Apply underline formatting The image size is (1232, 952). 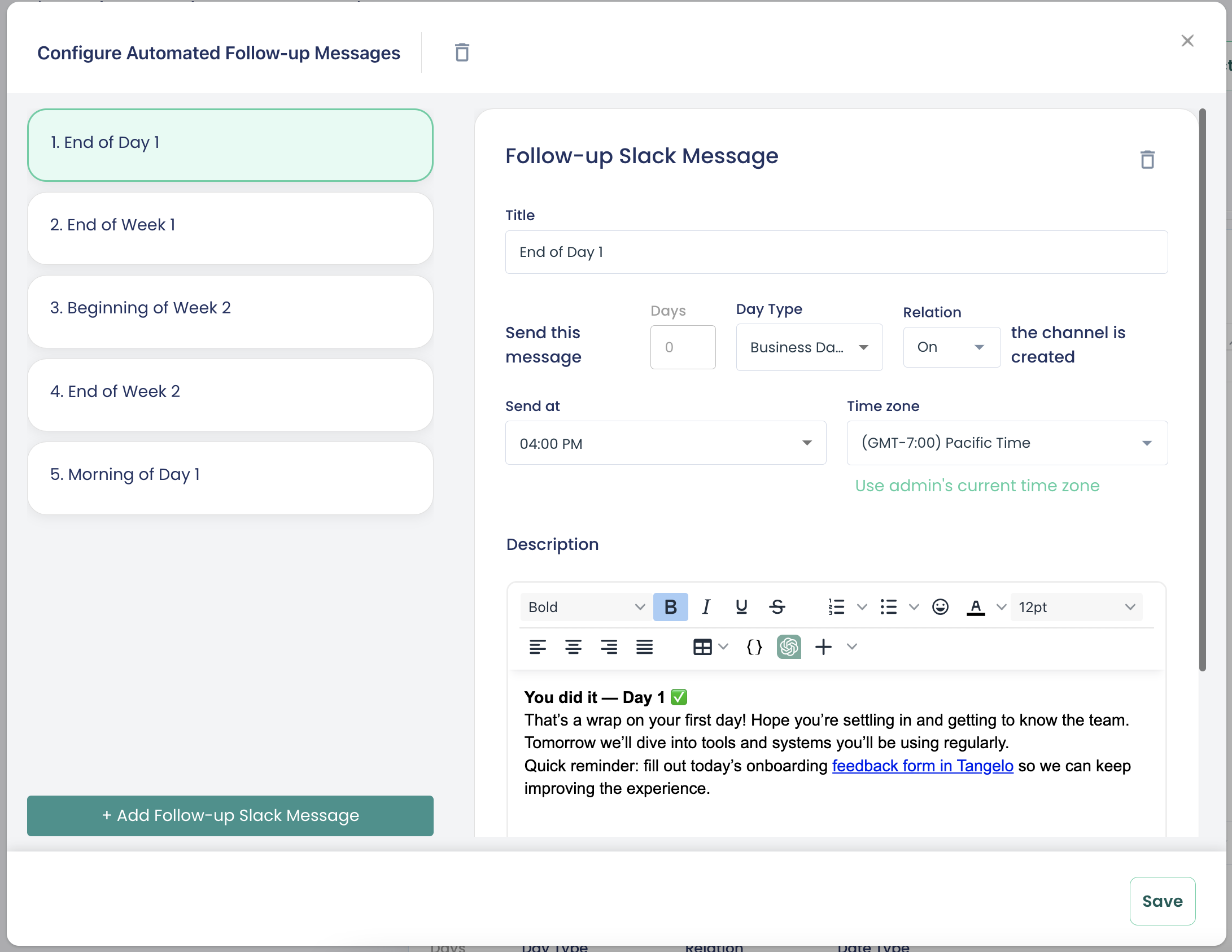741,606
